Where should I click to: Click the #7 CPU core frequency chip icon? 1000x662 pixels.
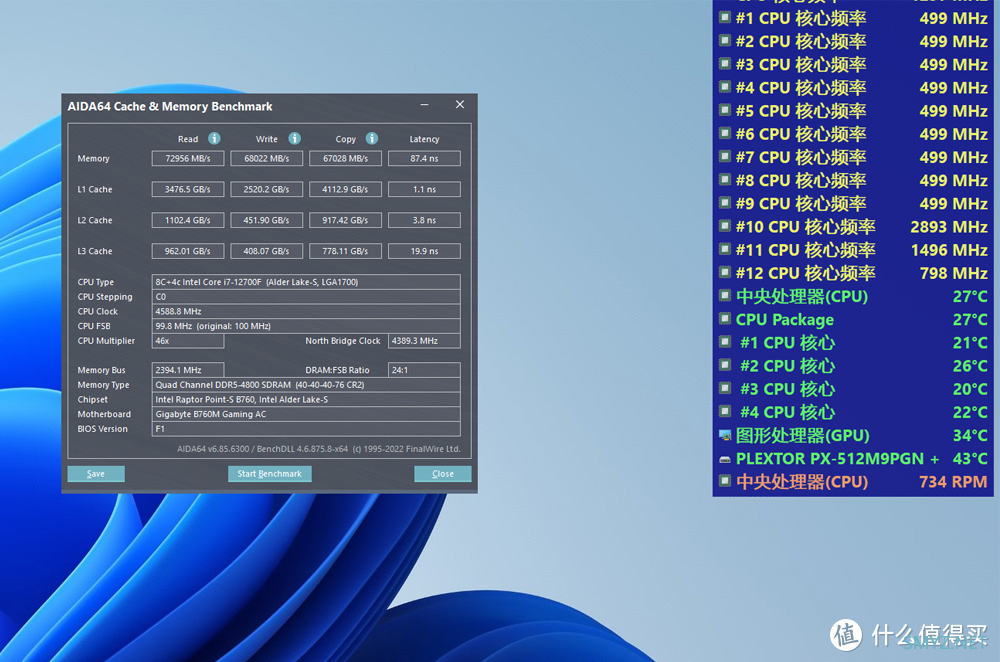coord(724,156)
